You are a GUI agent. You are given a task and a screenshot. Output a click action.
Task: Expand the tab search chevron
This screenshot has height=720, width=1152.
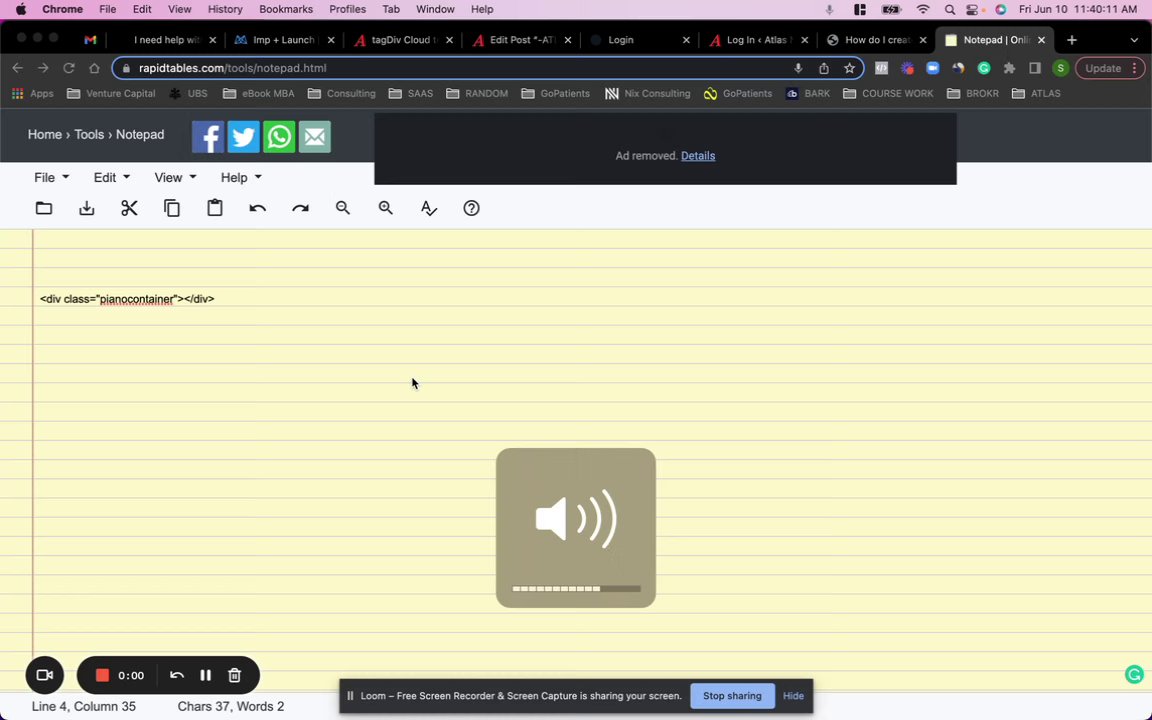click(1134, 40)
